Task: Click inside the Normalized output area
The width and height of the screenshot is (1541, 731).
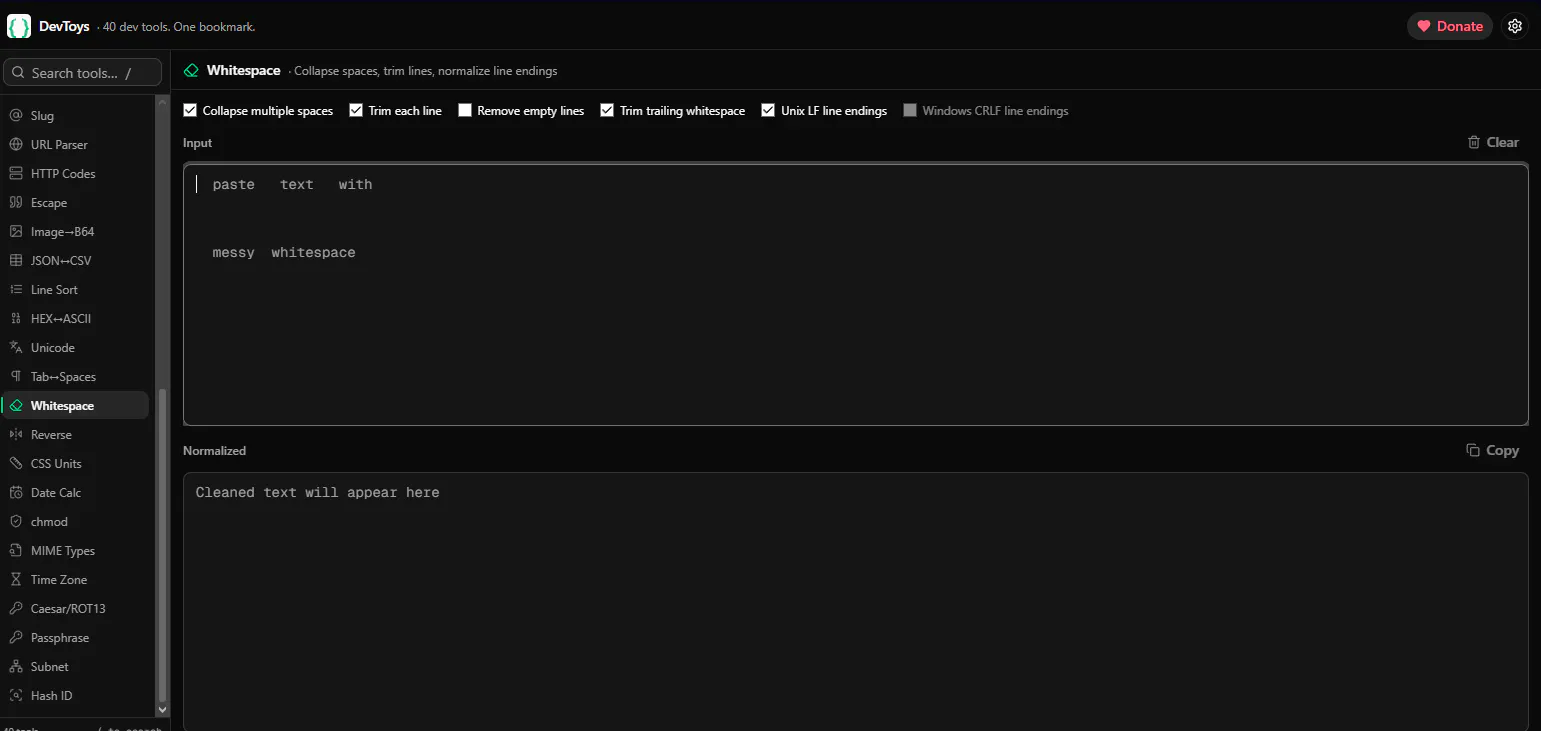Action: click(x=856, y=602)
